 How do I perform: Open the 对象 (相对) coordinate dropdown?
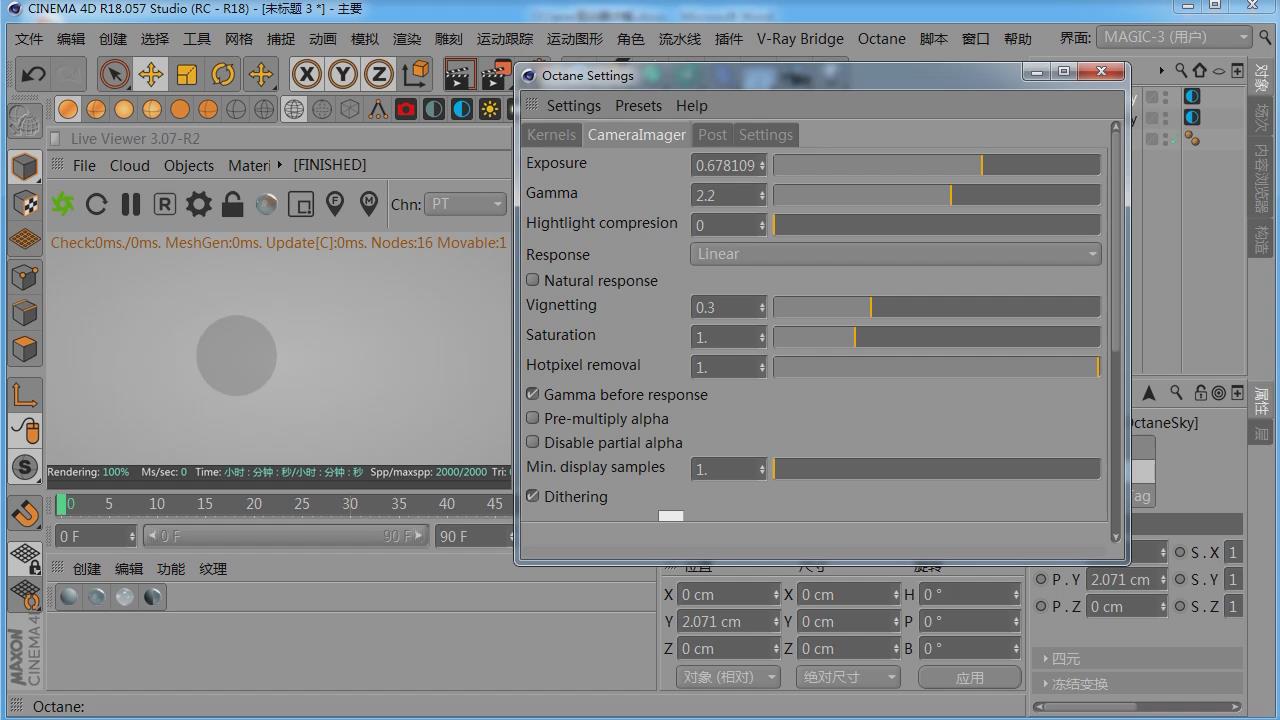click(x=729, y=677)
